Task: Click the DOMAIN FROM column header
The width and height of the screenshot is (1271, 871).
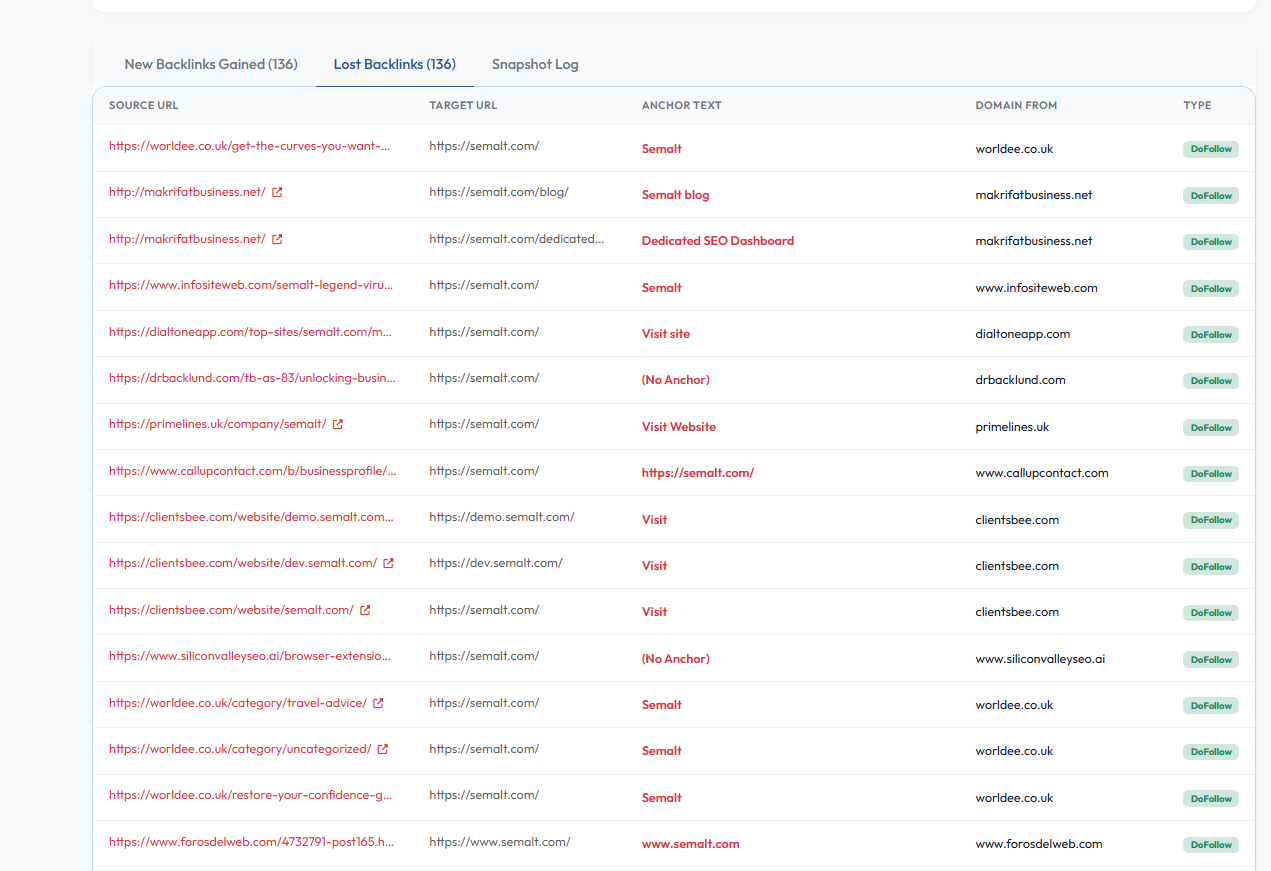Action: [x=1016, y=105]
